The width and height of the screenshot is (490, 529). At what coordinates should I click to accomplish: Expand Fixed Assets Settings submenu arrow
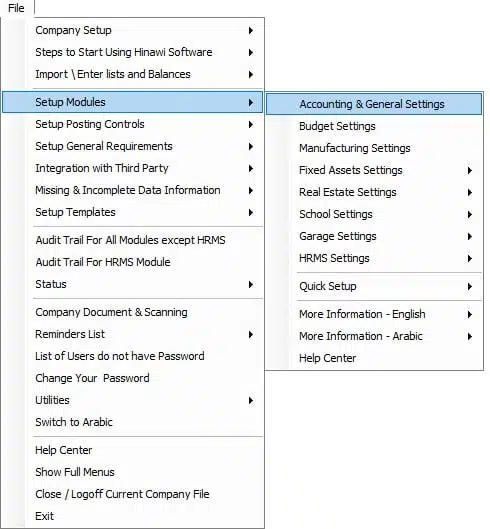[469, 170]
